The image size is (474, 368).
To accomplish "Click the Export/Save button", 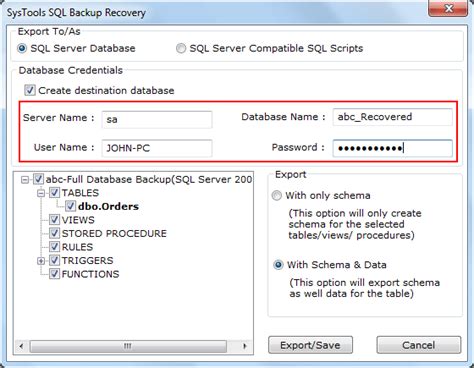I will pyautogui.click(x=310, y=345).
